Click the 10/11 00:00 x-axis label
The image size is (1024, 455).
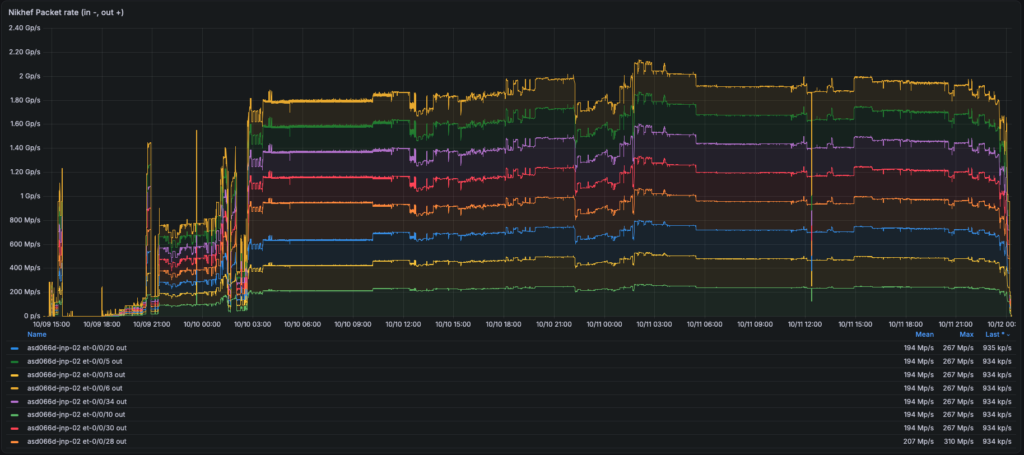(604, 323)
